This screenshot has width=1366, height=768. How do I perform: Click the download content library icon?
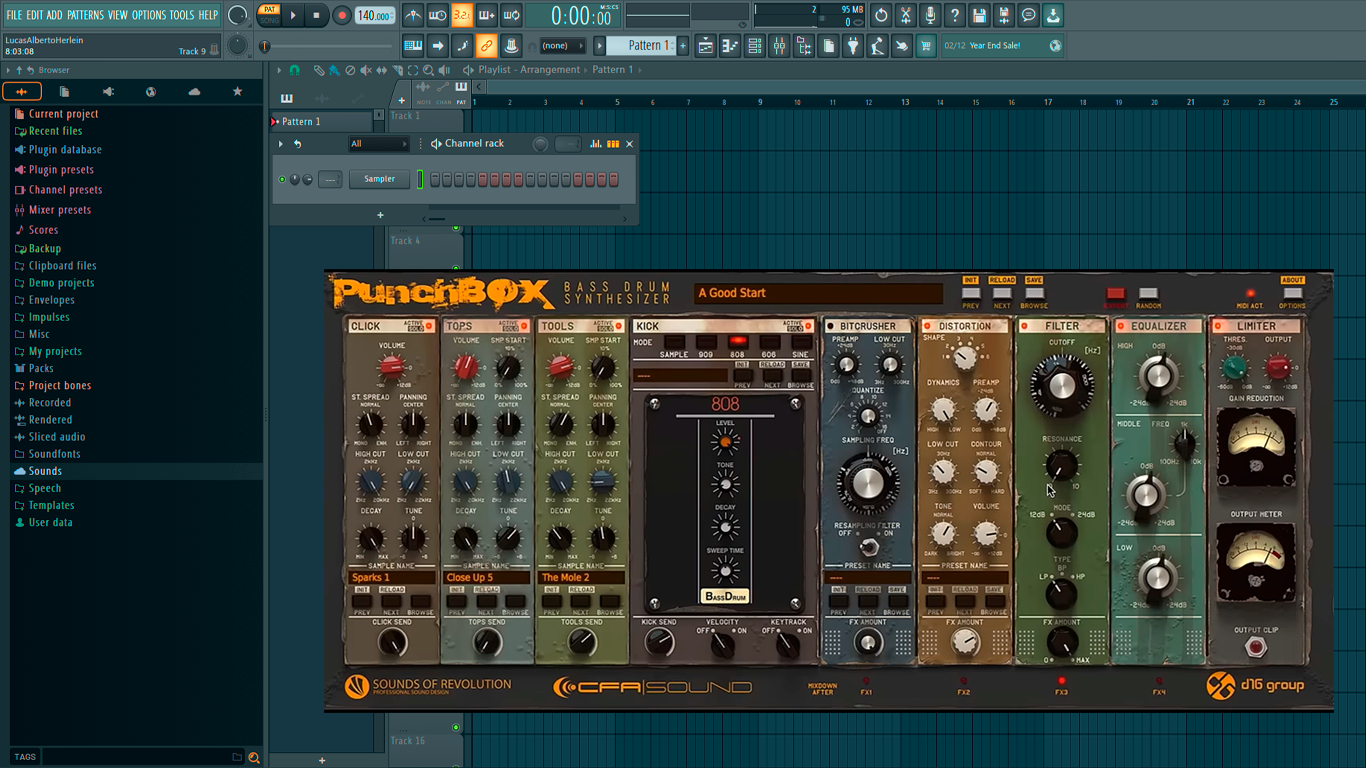[x=1053, y=15]
